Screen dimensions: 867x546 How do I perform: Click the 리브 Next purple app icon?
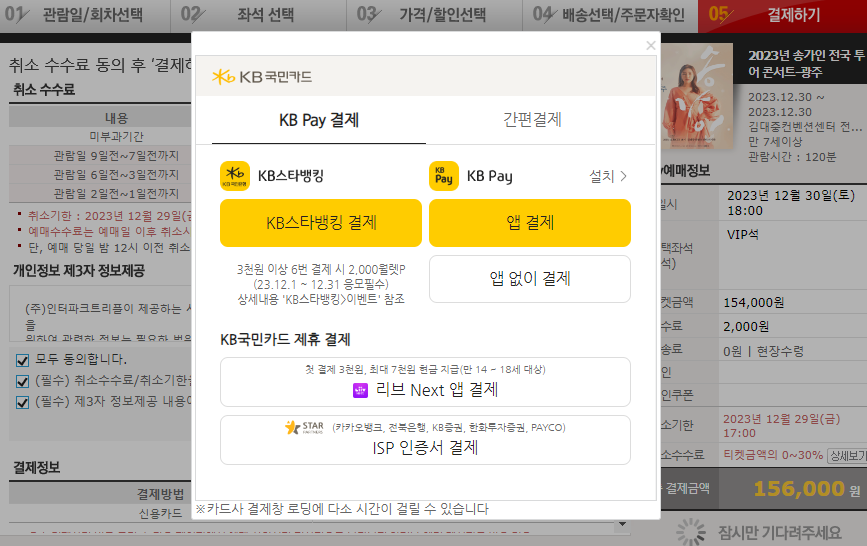click(x=361, y=391)
